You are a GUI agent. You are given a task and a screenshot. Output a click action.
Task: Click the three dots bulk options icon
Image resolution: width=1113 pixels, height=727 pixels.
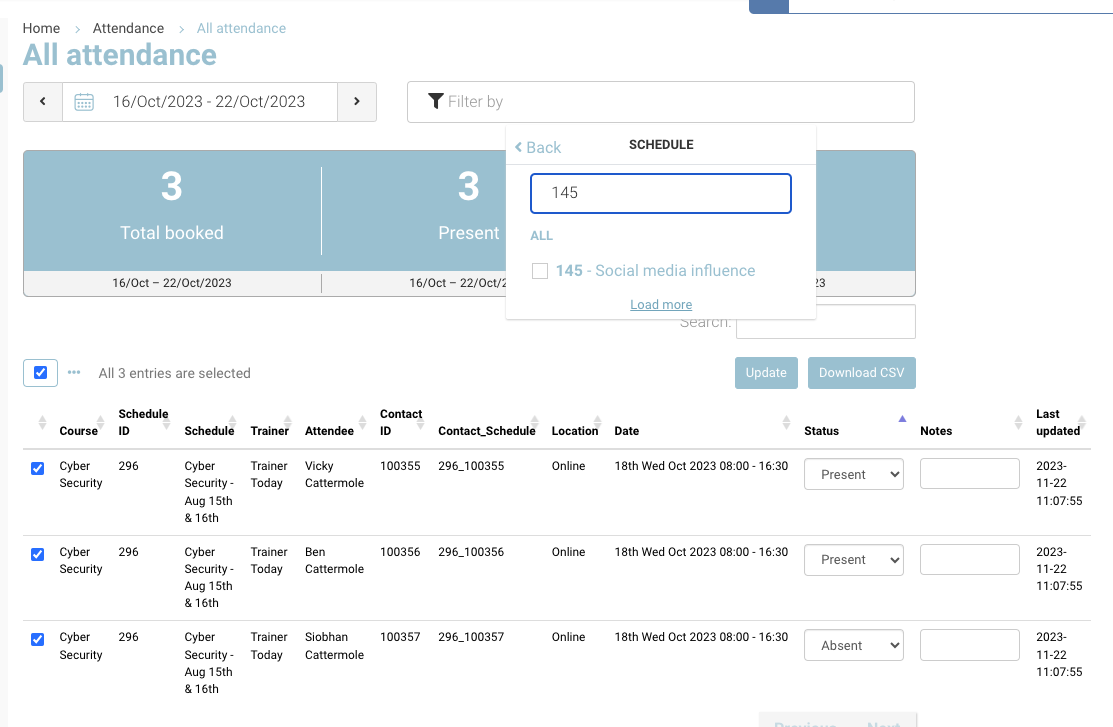coord(74,373)
